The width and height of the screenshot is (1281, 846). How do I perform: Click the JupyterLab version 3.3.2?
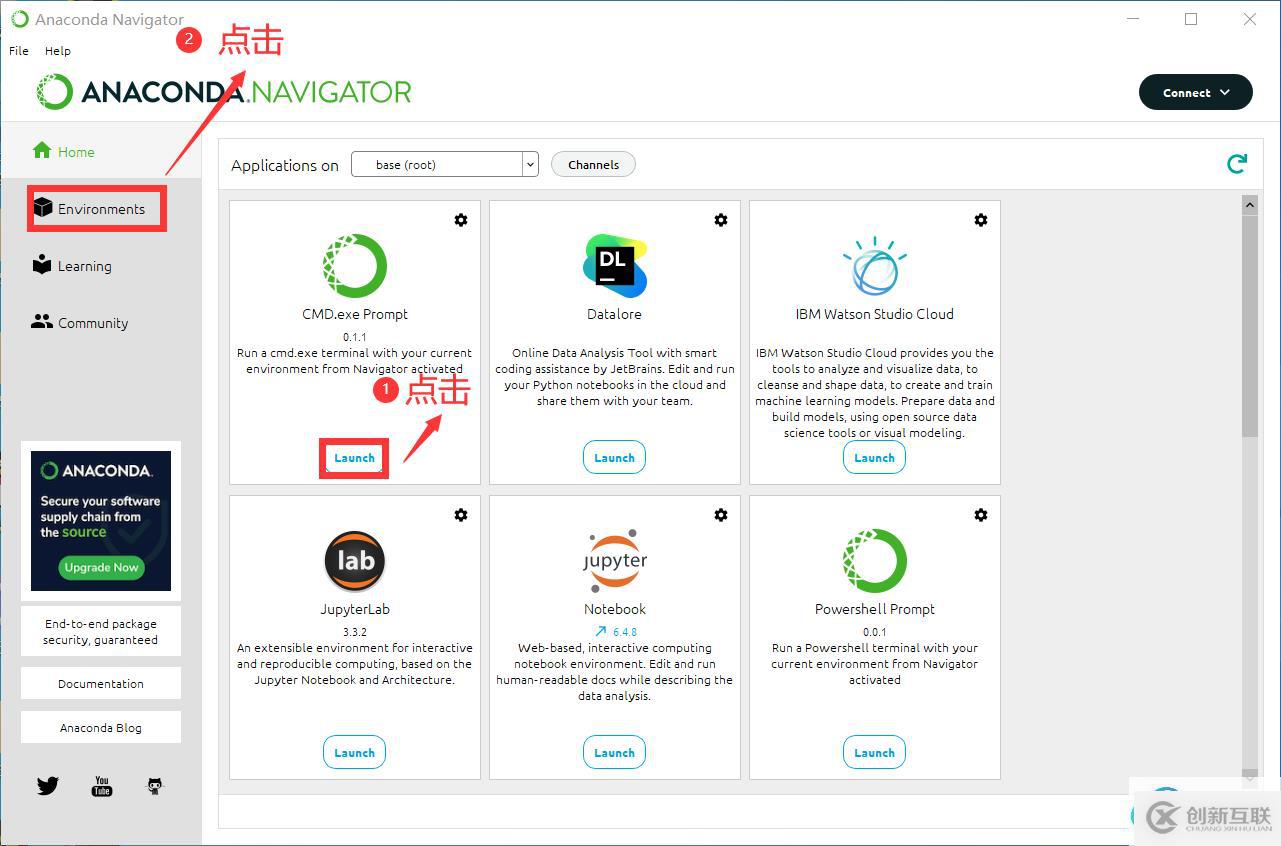point(355,632)
